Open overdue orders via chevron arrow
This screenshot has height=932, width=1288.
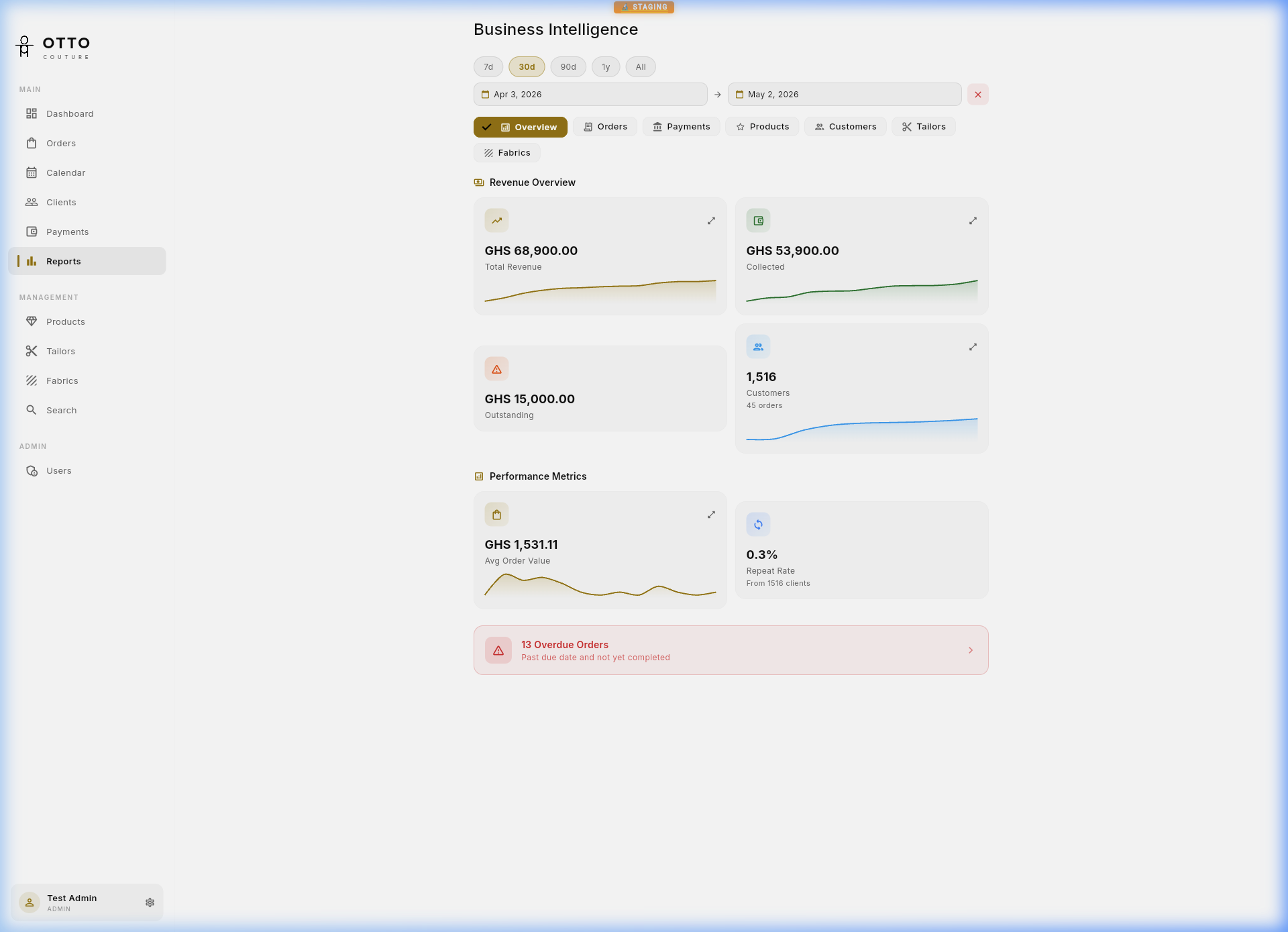point(970,650)
